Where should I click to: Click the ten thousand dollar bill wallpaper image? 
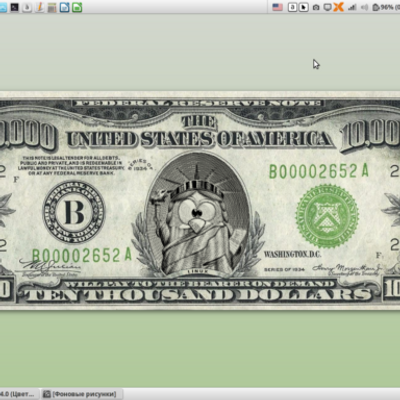200,200
